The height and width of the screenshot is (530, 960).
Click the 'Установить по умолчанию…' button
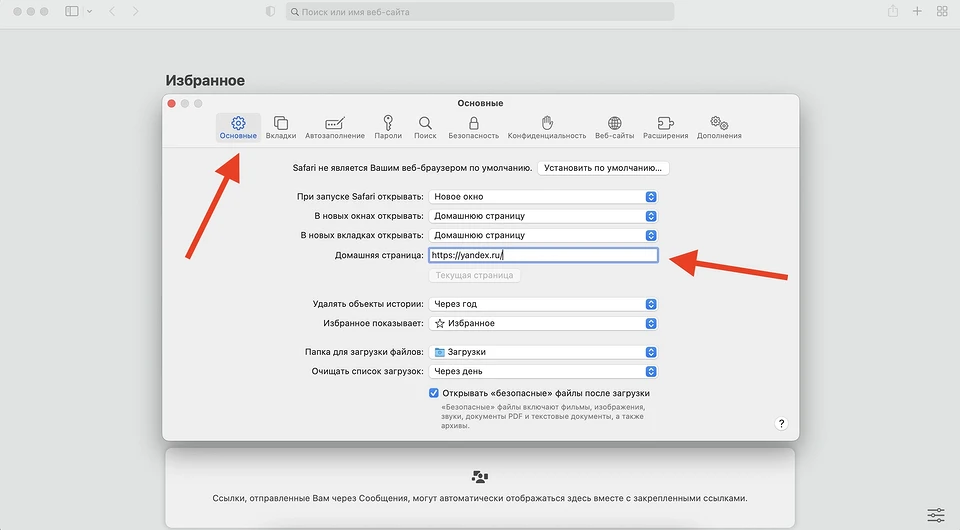click(603, 168)
